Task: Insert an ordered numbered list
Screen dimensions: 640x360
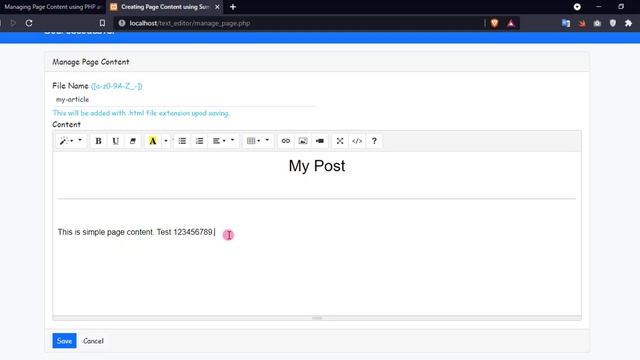Action: [199, 141]
